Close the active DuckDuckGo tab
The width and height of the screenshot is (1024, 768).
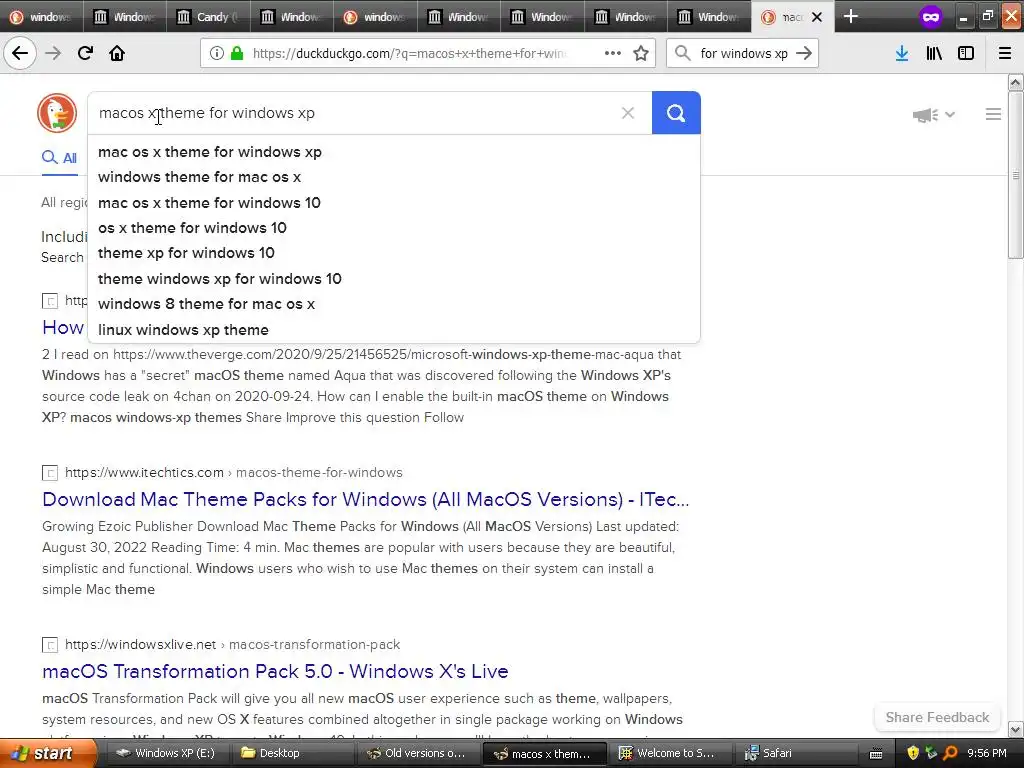coord(816,17)
